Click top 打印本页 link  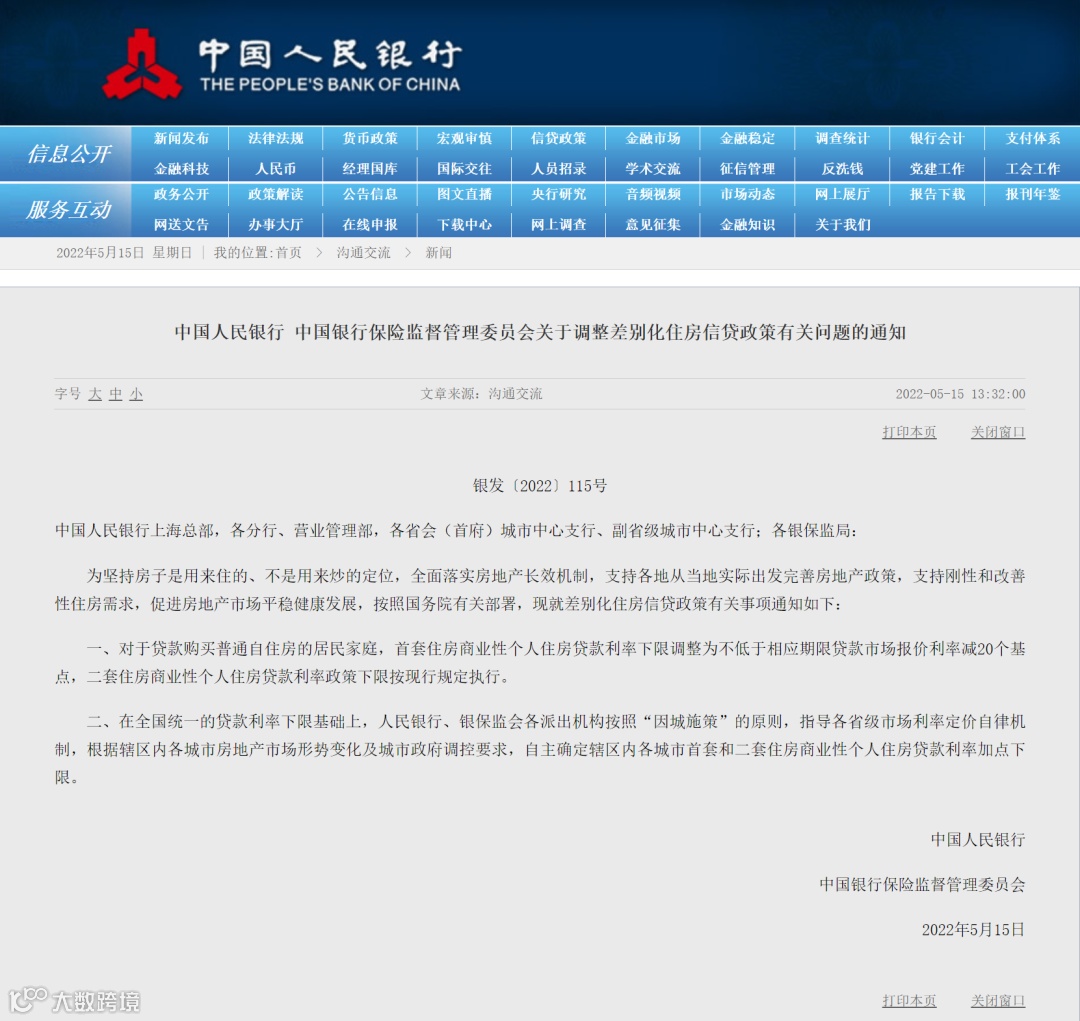[909, 432]
